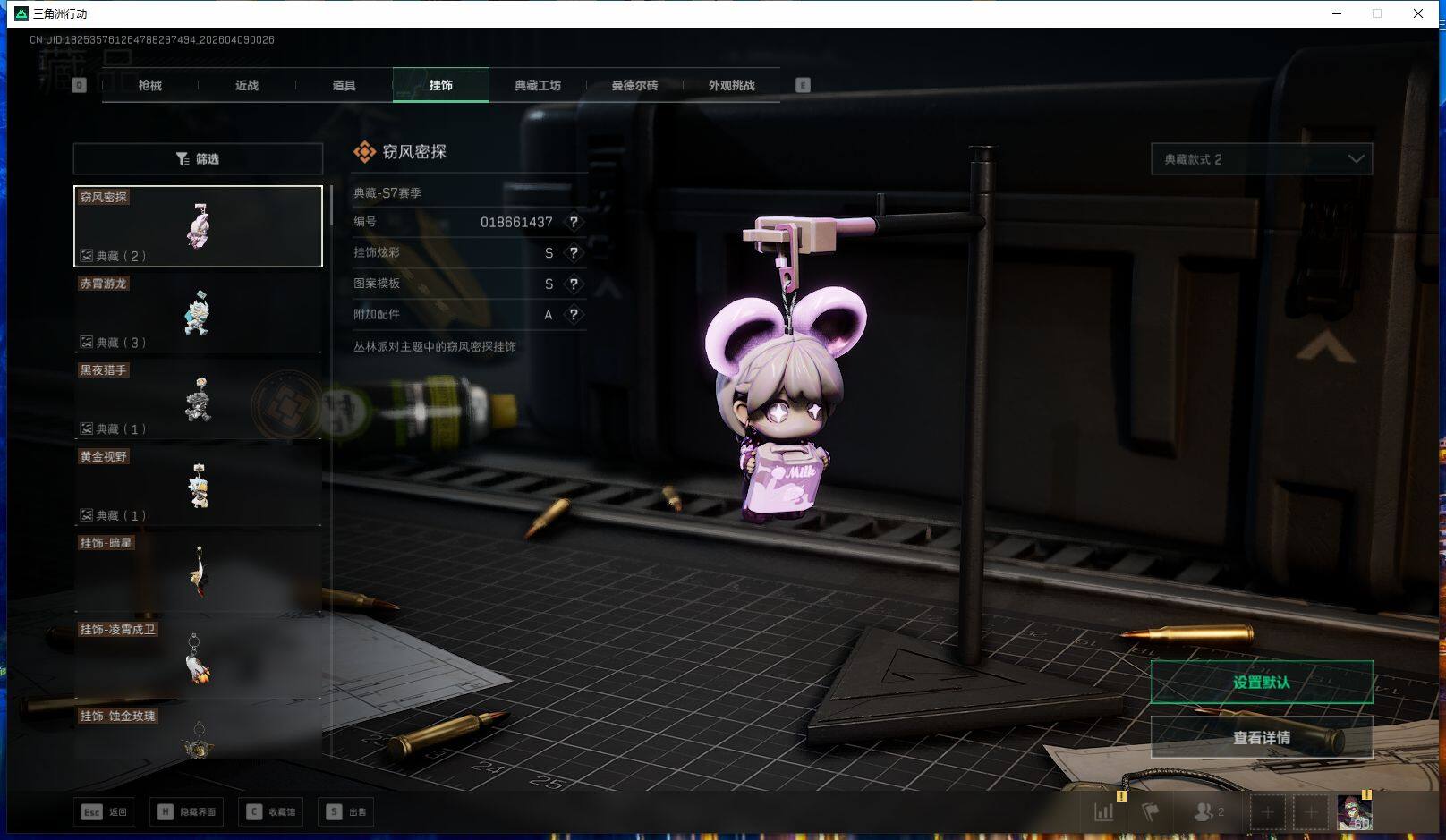Click the Esc 返回 button
1446x840 pixels.
pyautogui.click(x=105, y=811)
